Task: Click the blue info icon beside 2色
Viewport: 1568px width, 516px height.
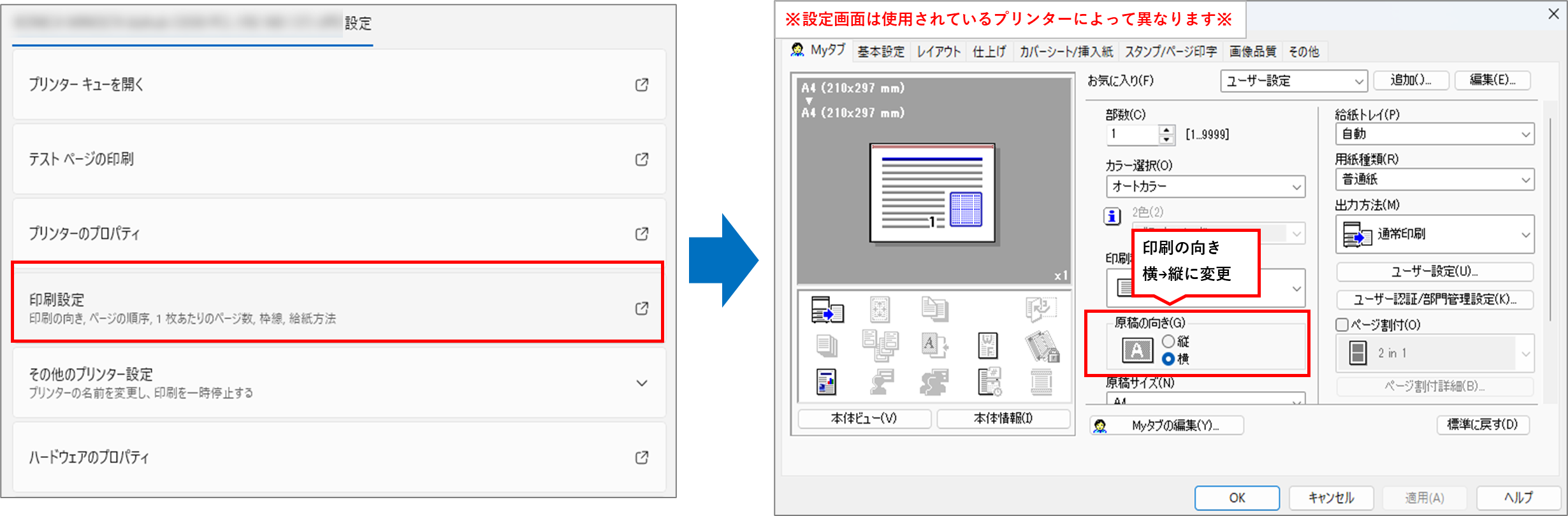Action: pos(1112,217)
